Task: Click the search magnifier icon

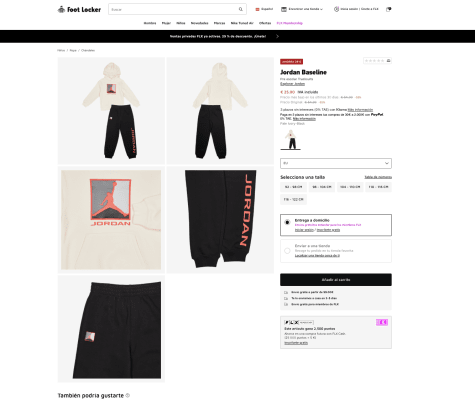Action: 241,9
